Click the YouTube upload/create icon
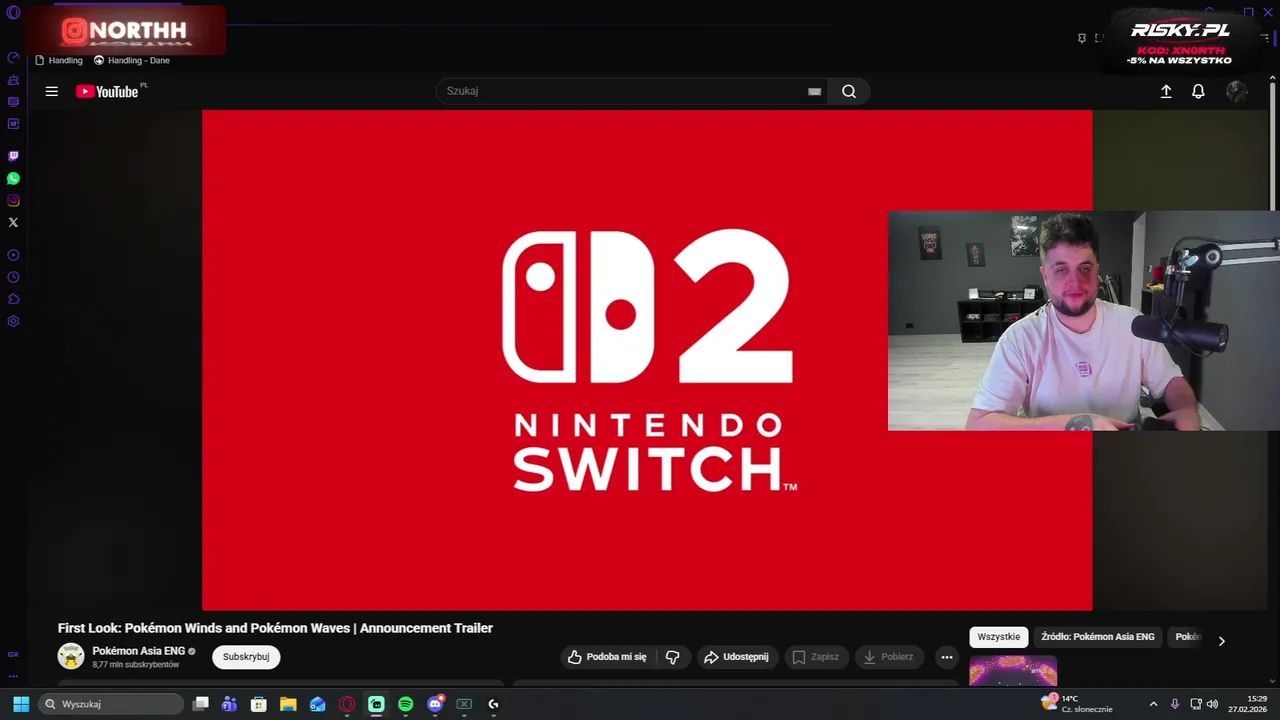 click(1166, 91)
